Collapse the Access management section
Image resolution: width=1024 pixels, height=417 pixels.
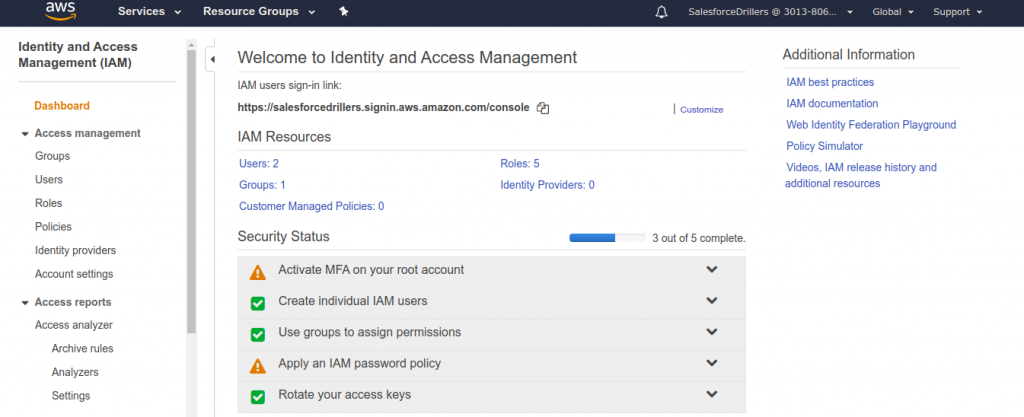pyautogui.click(x=25, y=134)
